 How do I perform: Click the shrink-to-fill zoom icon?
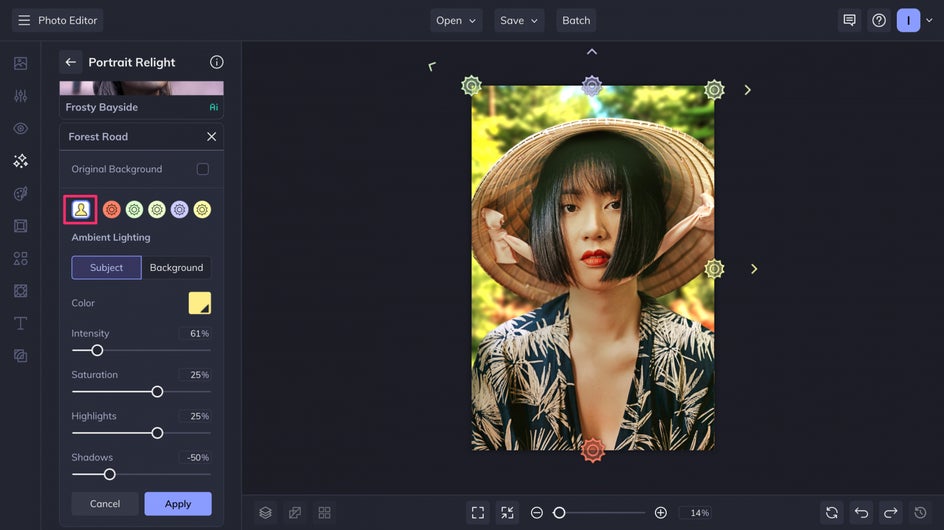point(508,513)
